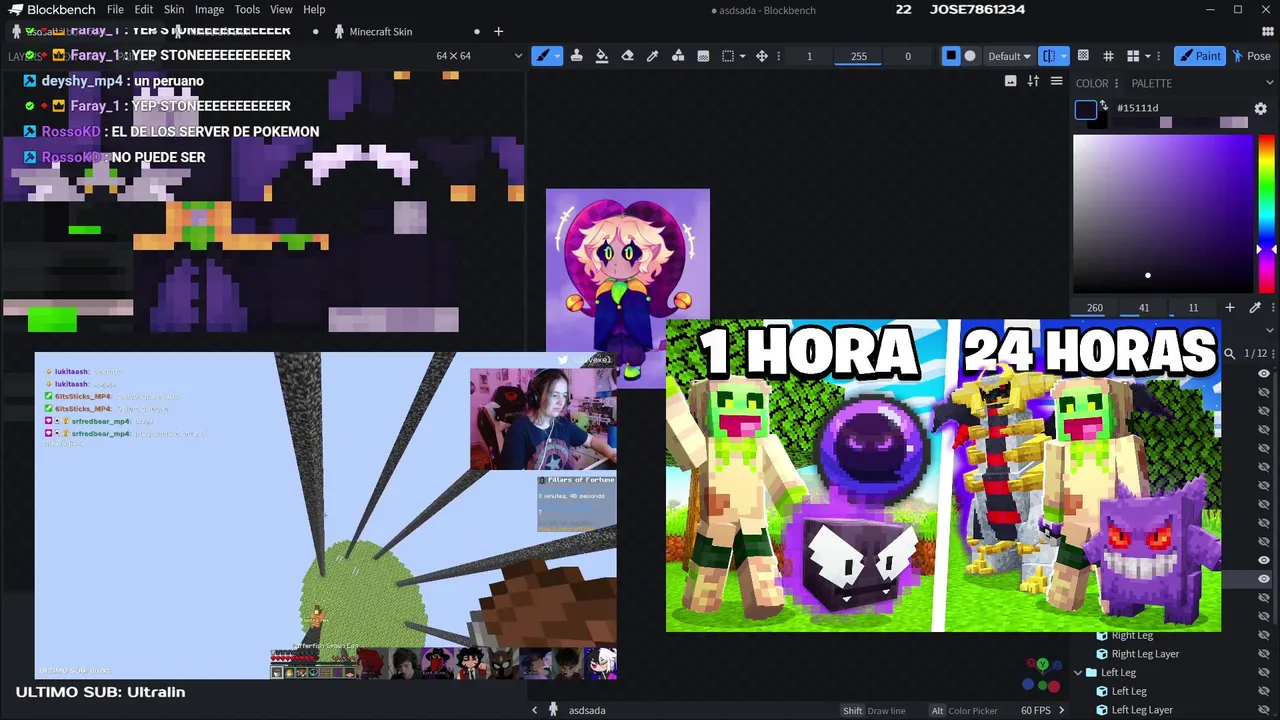Toggle visibility of Right Leg Layer
Image resolution: width=1280 pixels, height=720 pixels.
tap(1264, 654)
